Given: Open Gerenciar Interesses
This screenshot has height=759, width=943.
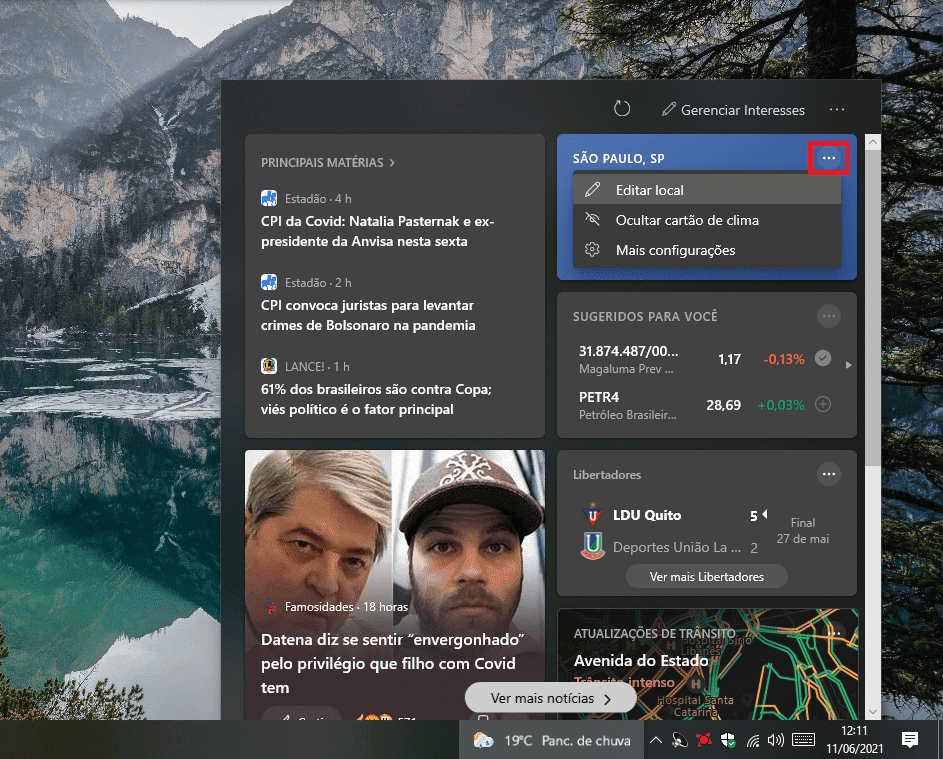Looking at the screenshot, I should tap(733, 110).
